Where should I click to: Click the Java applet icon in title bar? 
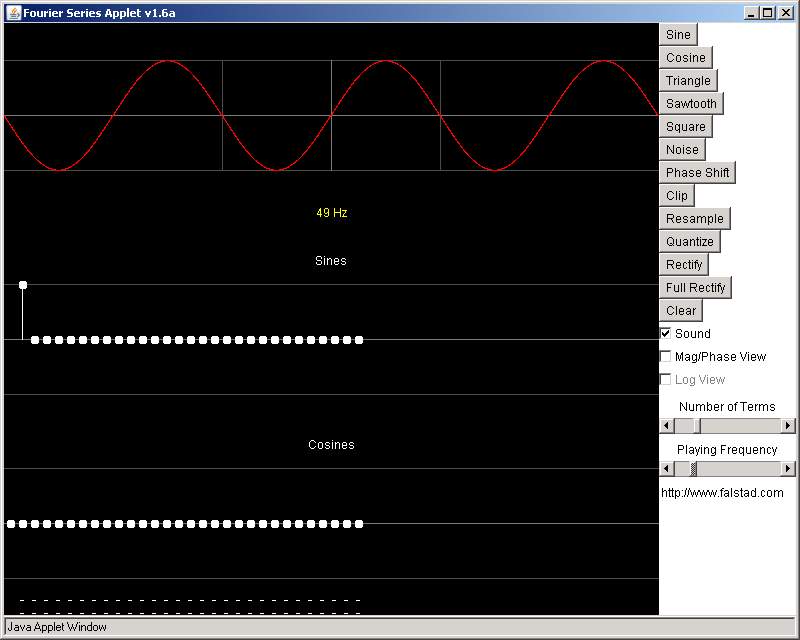coord(13,11)
